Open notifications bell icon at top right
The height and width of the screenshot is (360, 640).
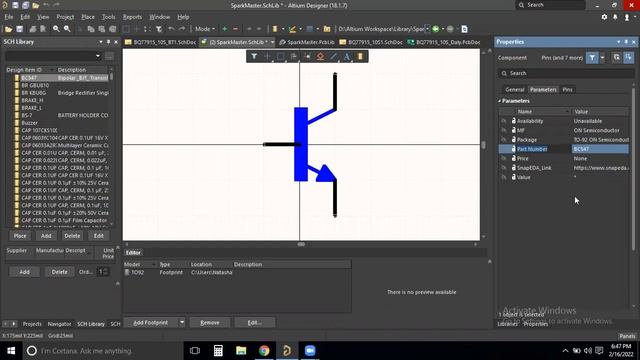coord(615,17)
